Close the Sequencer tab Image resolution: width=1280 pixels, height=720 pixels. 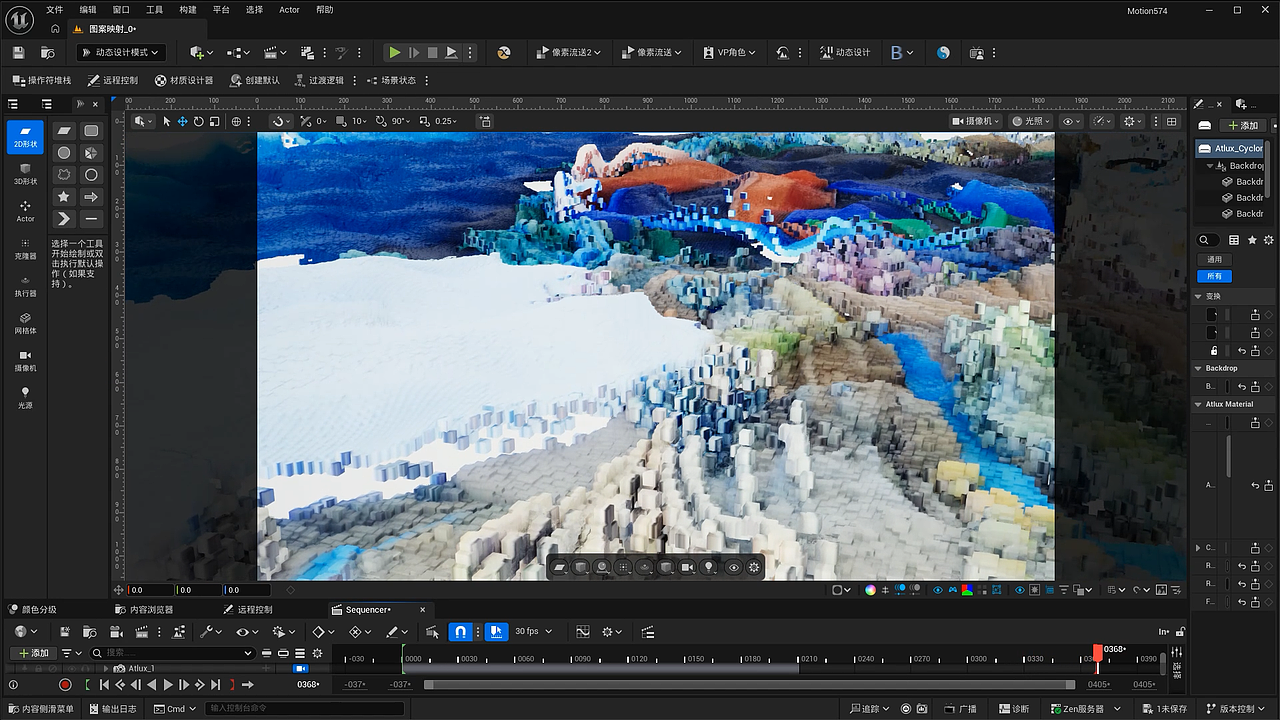422,609
